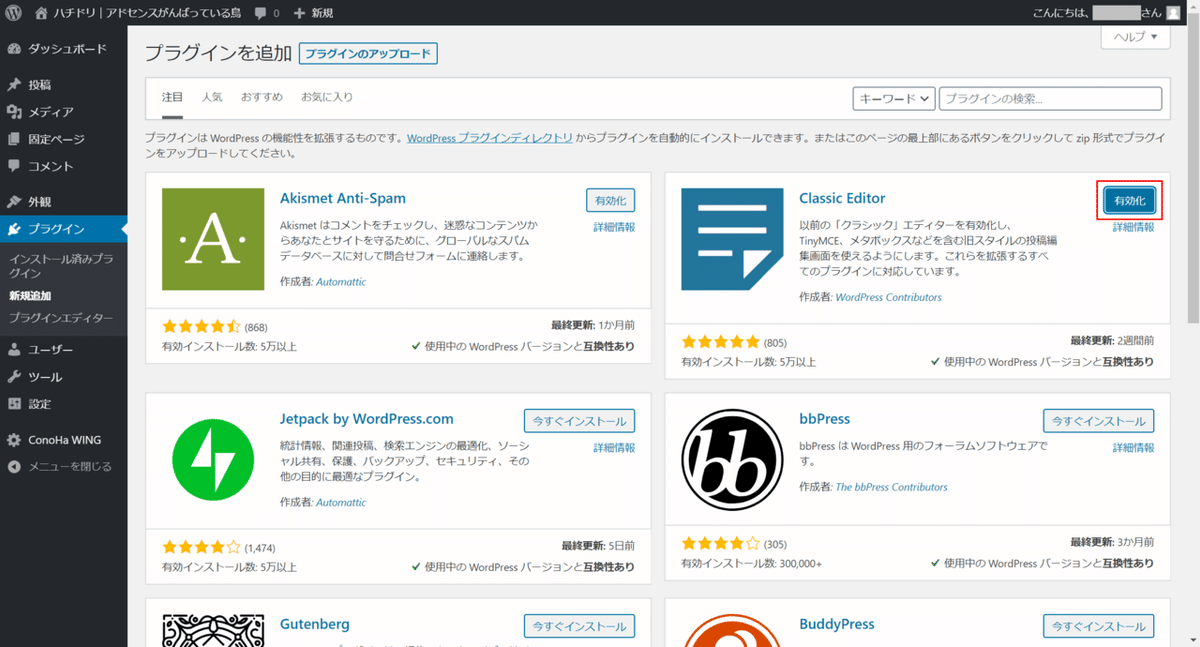Open BuddyPress plugin title
This screenshot has width=1200, height=647.
(837, 624)
